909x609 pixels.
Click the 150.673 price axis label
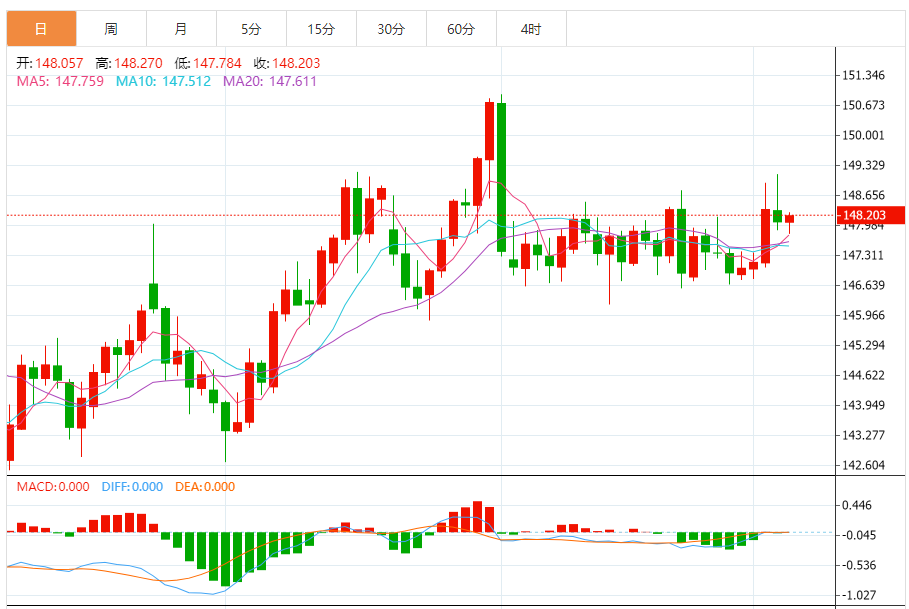coord(864,105)
